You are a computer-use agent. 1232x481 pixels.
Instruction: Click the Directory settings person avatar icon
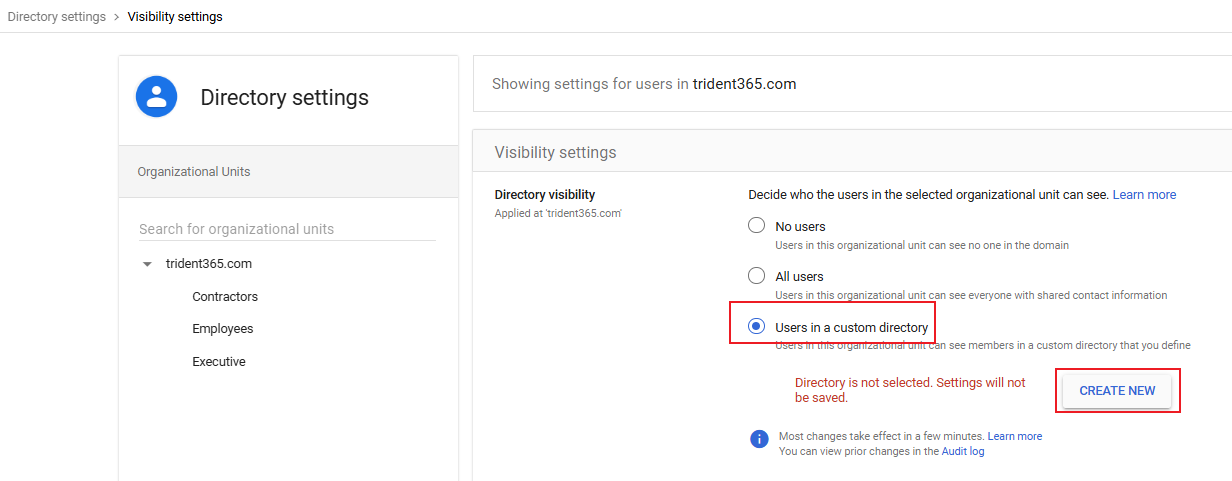[157, 97]
